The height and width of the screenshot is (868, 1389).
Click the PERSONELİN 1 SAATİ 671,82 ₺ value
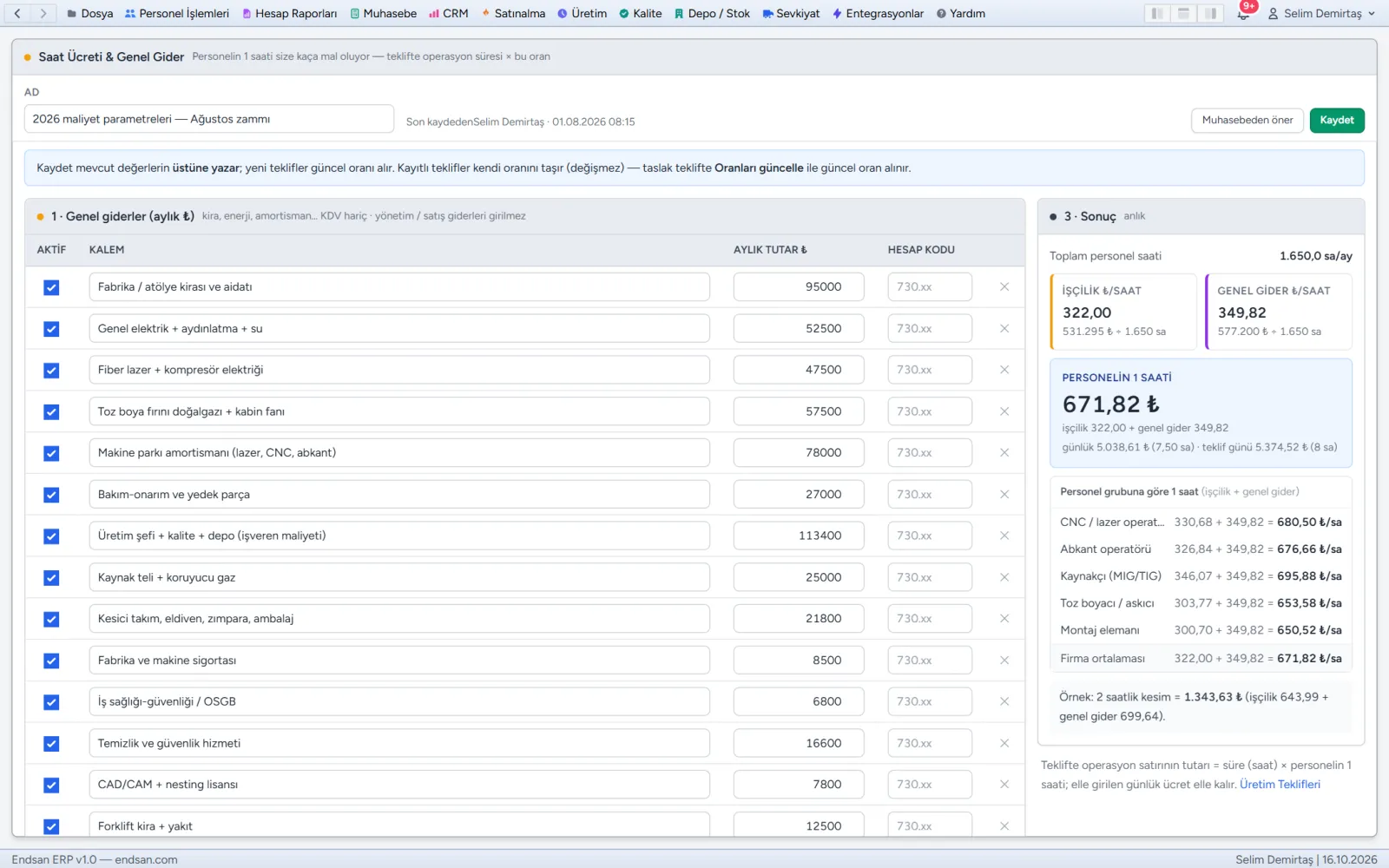pos(1110,404)
